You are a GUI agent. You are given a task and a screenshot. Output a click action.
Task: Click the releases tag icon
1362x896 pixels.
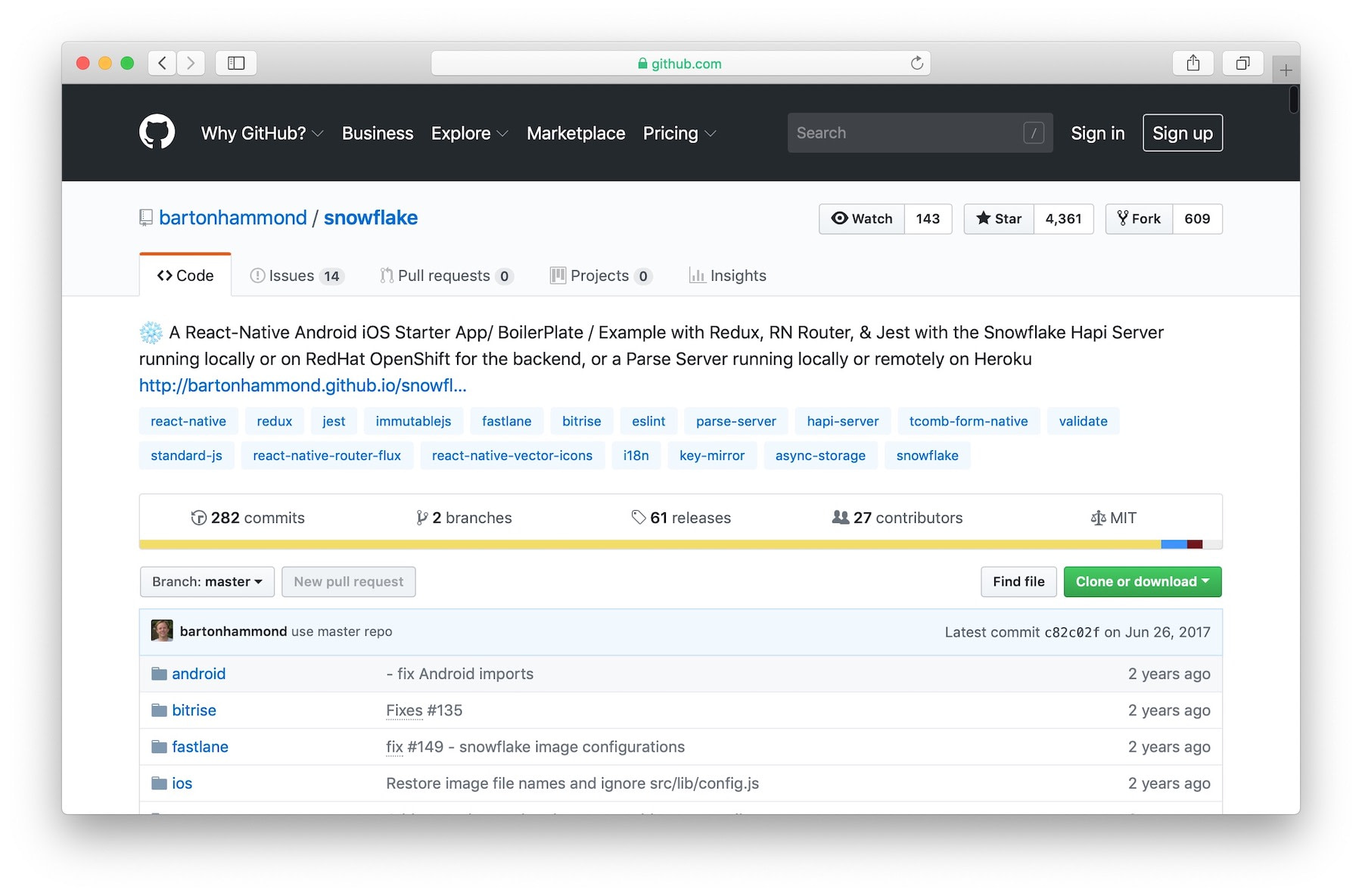tap(639, 518)
